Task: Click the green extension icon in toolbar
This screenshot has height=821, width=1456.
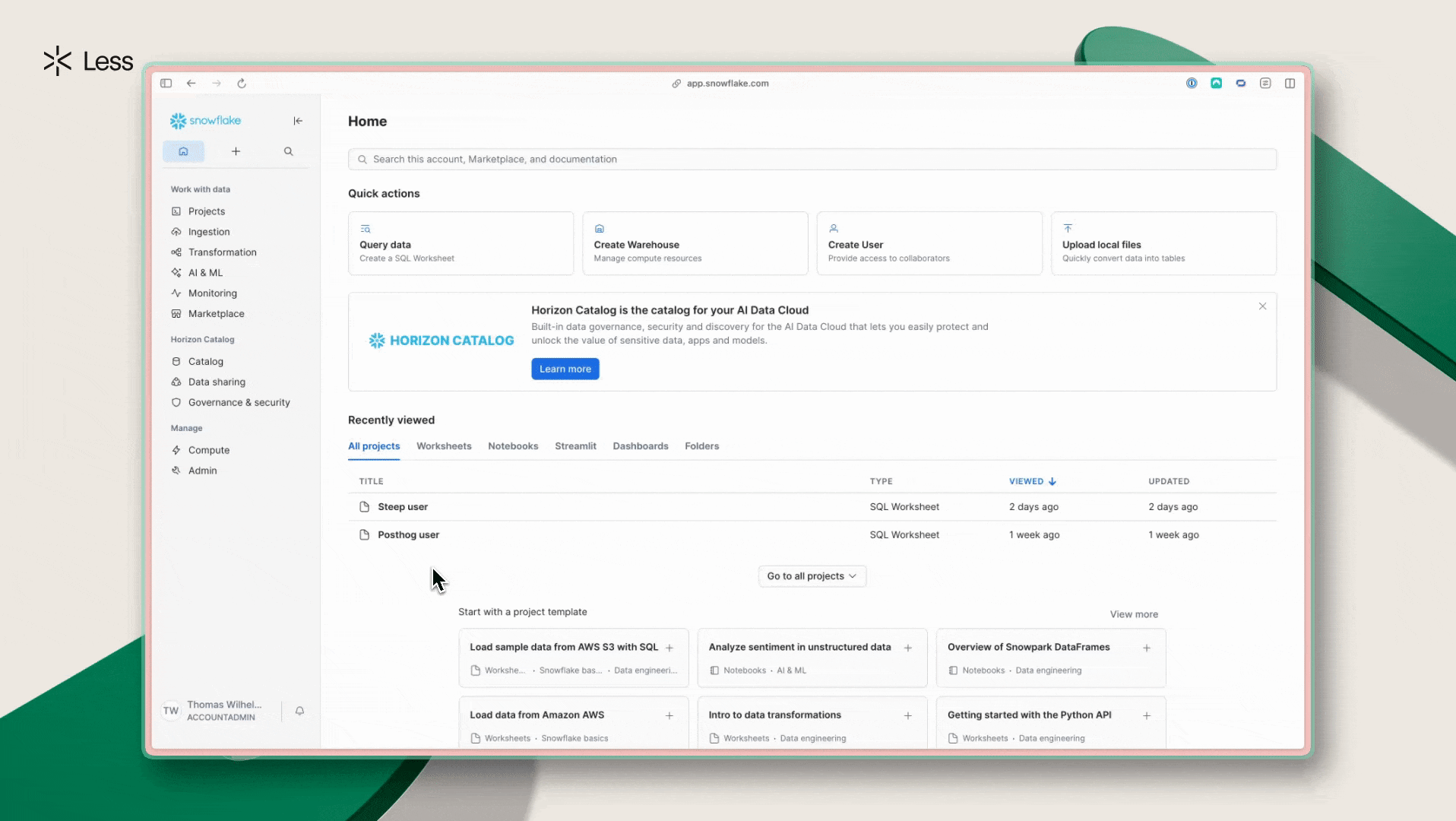Action: pyautogui.click(x=1217, y=84)
